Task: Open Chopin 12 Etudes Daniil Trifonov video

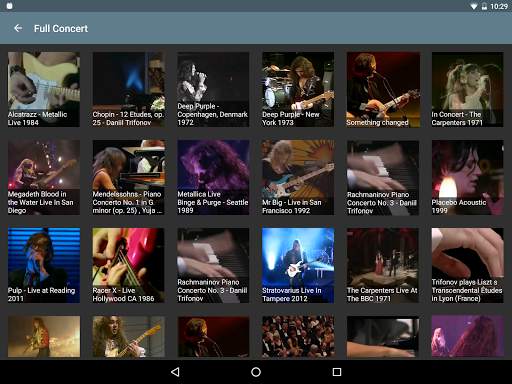Action: pyautogui.click(x=129, y=89)
